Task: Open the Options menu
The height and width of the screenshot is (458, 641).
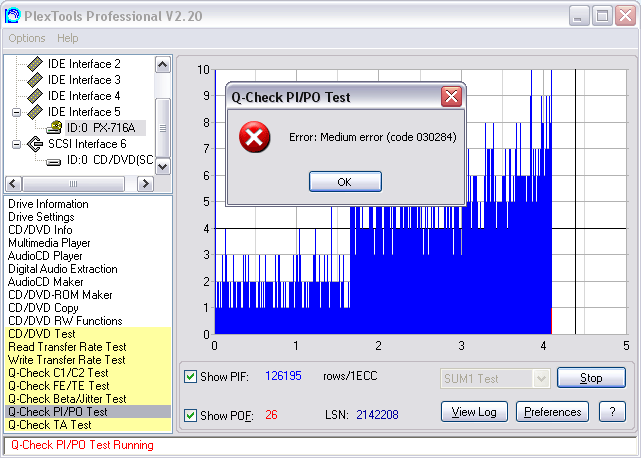Action: pyautogui.click(x=27, y=38)
